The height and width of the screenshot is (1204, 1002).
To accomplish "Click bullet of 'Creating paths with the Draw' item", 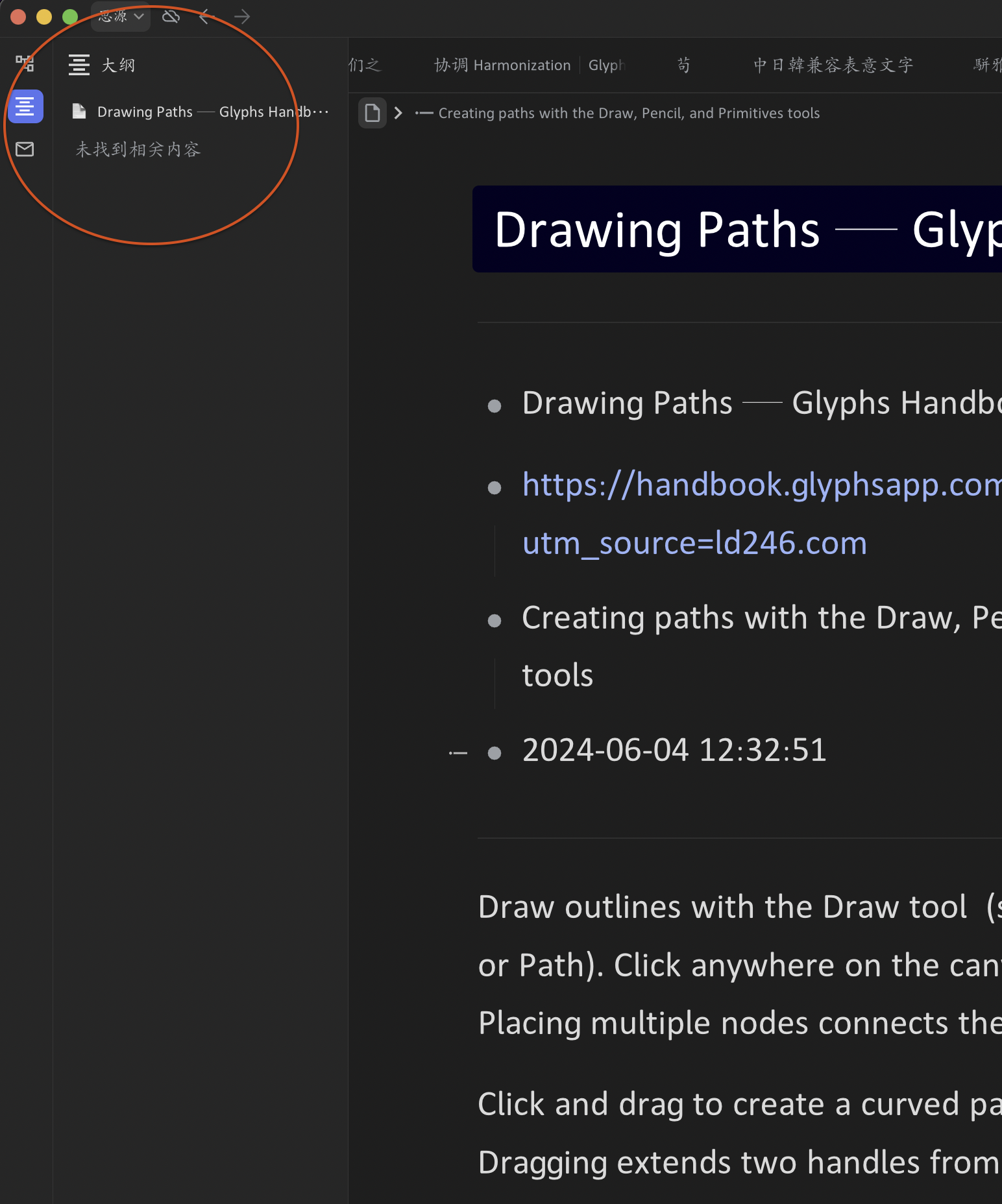I will [x=495, y=621].
